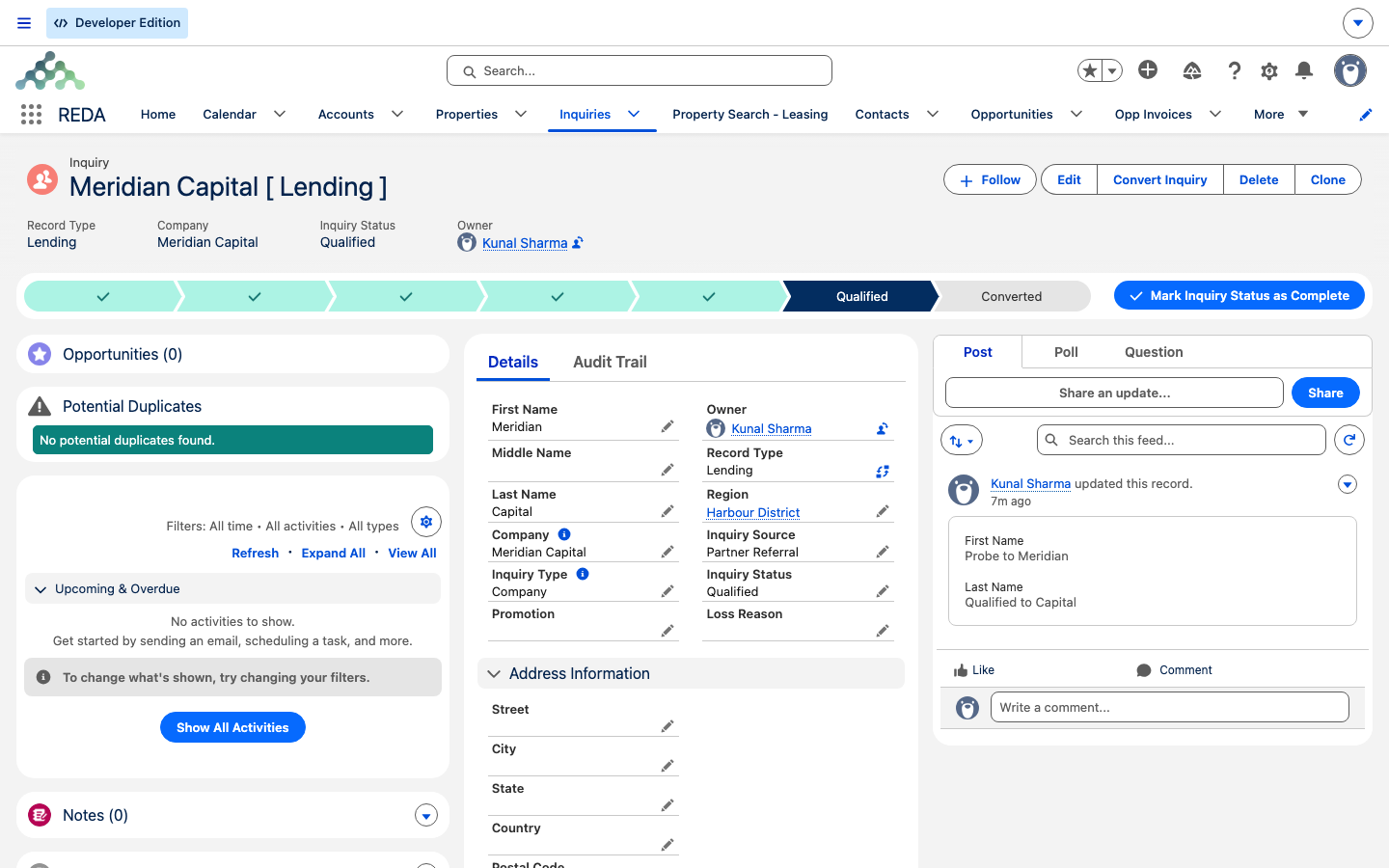Open activity timeline filter settings gear
Image resolution: width=1389 pixels, height=868 pixels.
point(426,522)
